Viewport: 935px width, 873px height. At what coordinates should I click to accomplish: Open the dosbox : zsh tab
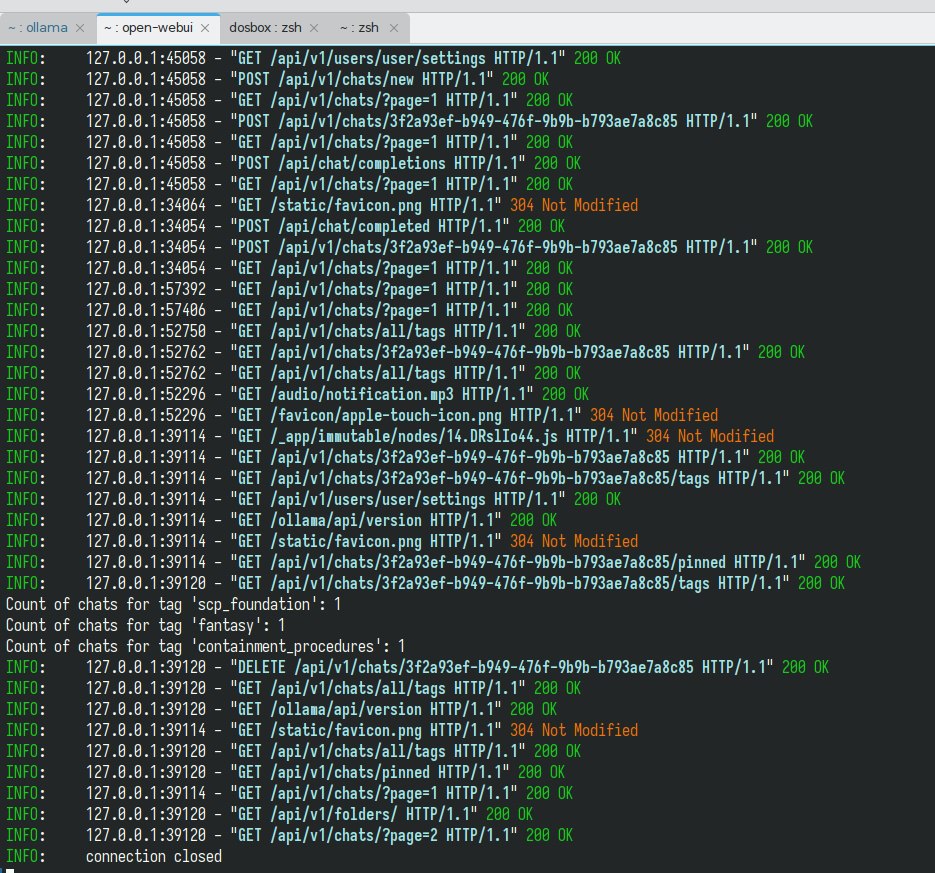265,28
